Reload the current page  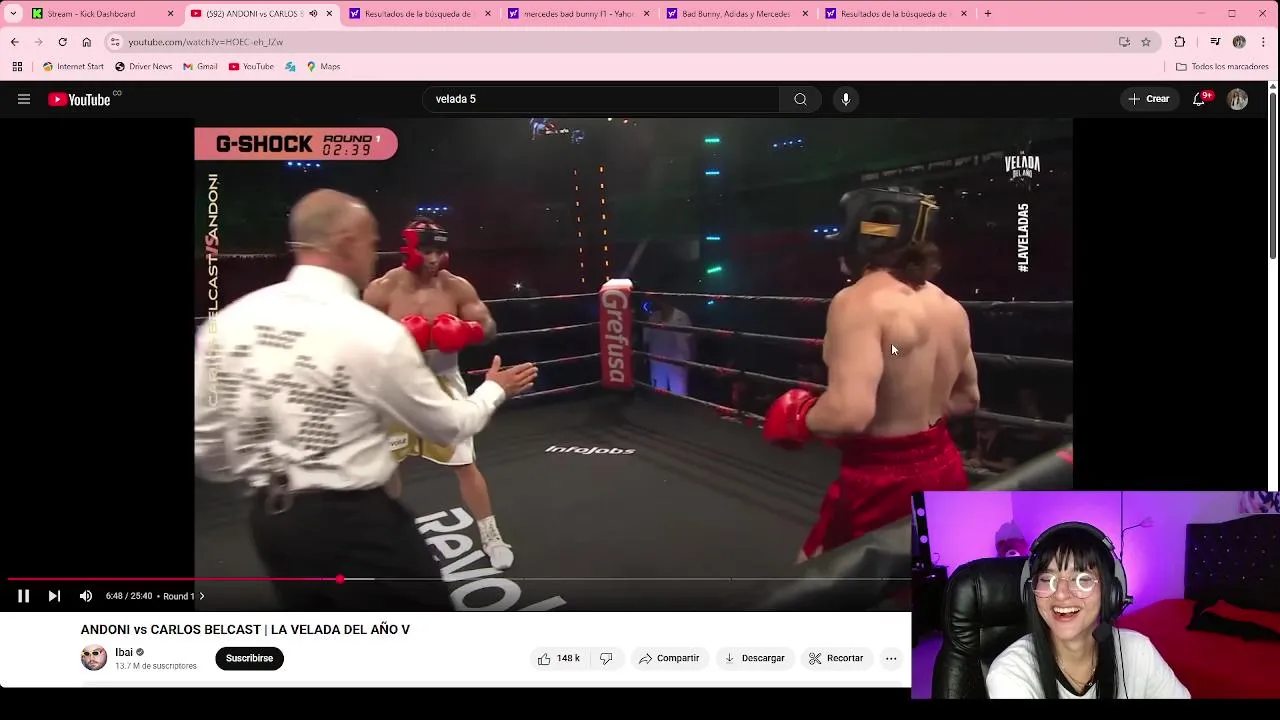coord(62,42)
